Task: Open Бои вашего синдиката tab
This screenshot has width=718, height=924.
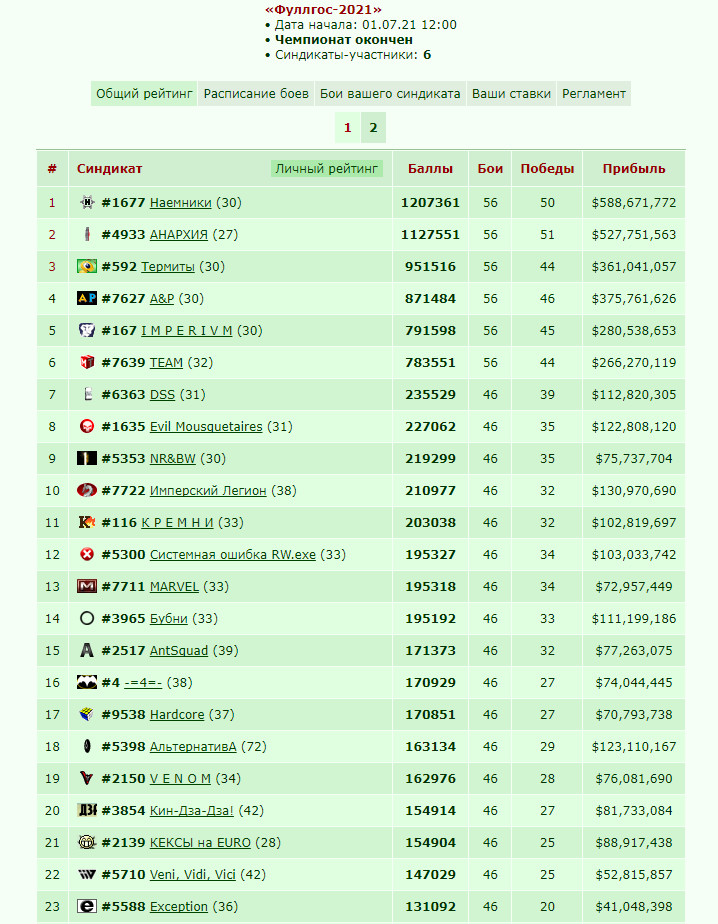Action: (x=390, y=94)
